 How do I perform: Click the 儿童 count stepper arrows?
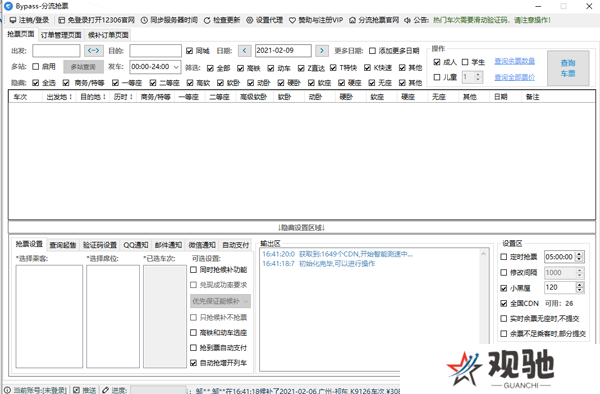[478, 77]
